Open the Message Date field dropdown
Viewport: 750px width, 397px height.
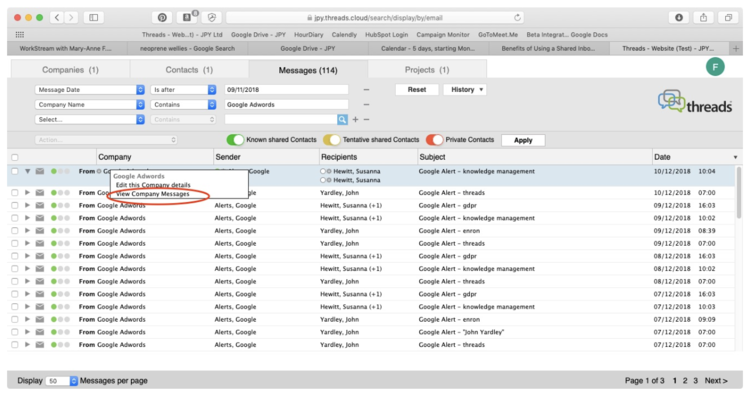pyautogui.click(x=89, y=89)
